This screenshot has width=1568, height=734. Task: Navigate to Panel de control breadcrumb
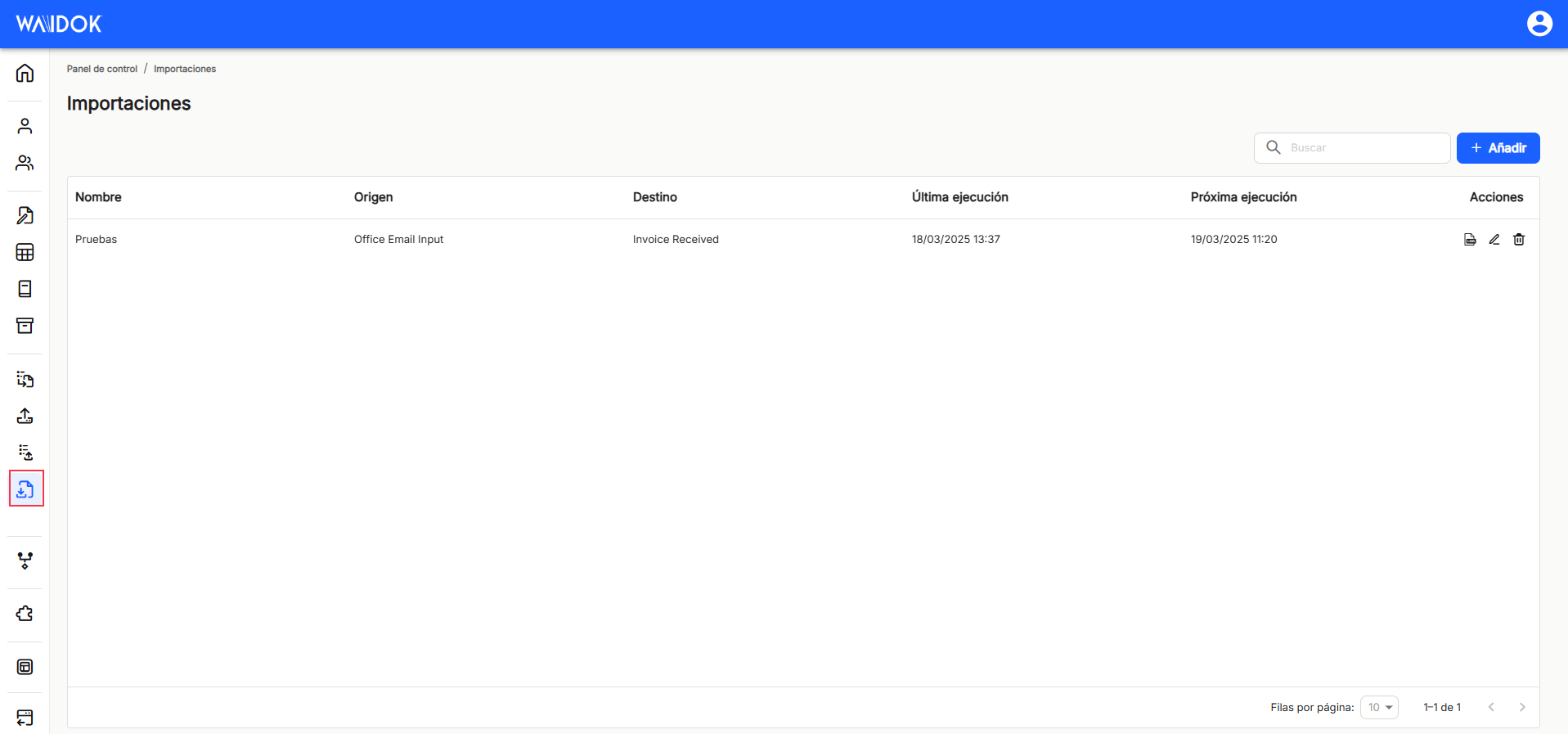coord(102,69)
